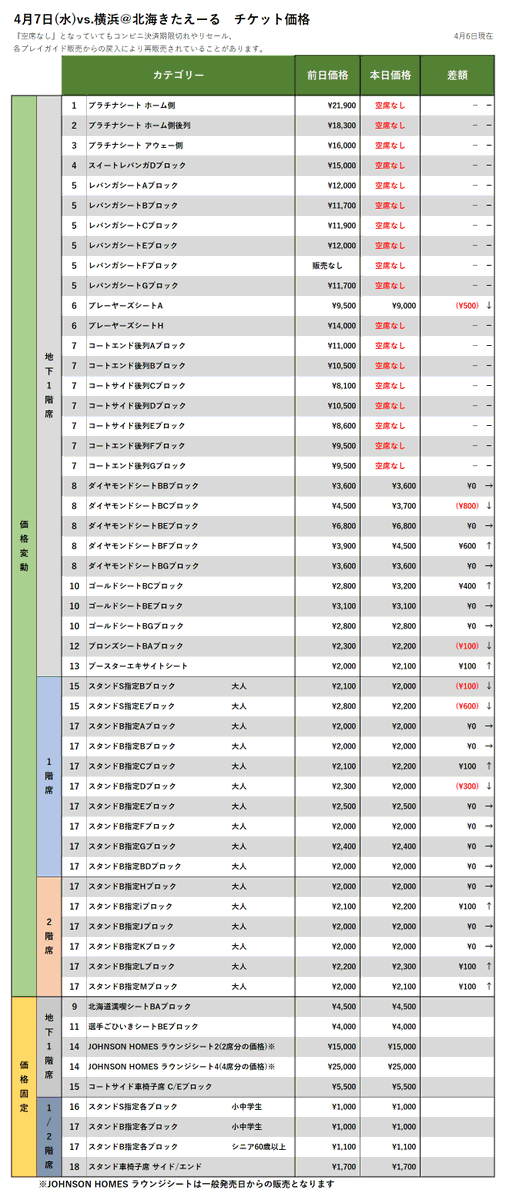Image resolution: width=506 pixels, height=1200 pixels.
Task: Click 'スタンドS指定Eブロック' row name
Action: click(132, 706)
